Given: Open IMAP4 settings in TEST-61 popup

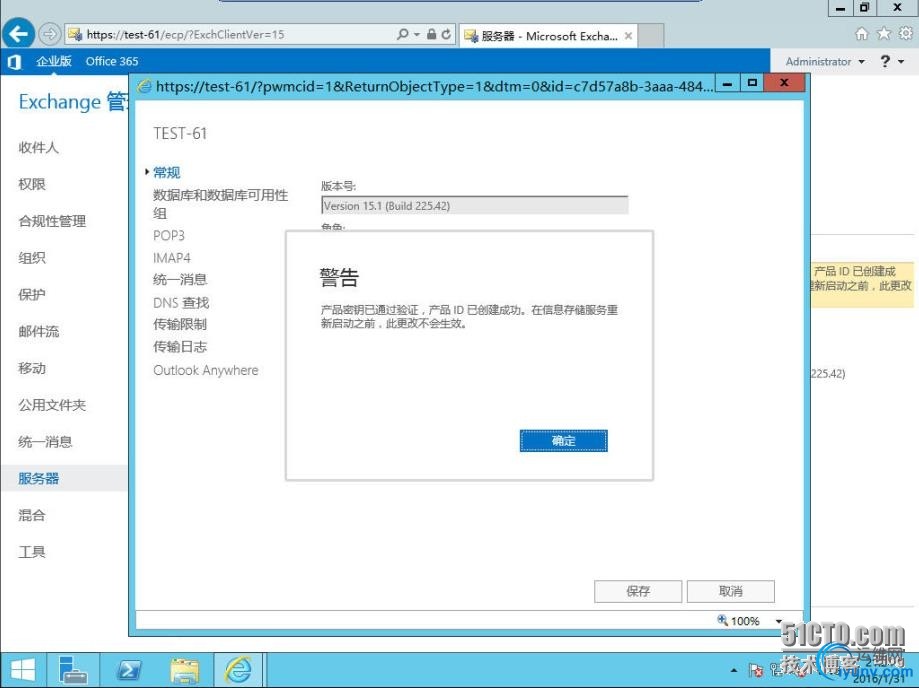Looking at the screenshot, I should [172, 258].
